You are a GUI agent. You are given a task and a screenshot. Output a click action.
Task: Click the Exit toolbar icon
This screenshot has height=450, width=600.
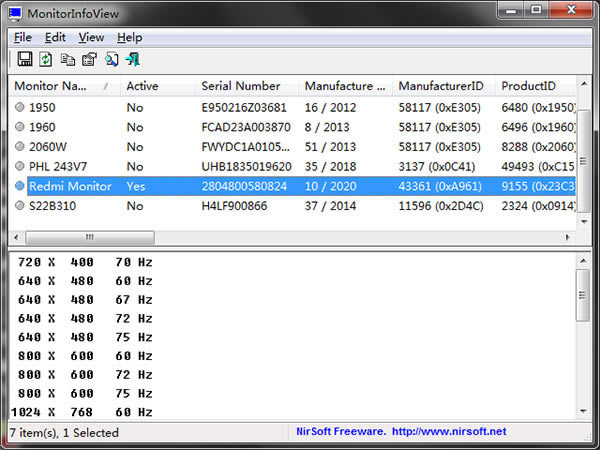pos(132,60)
